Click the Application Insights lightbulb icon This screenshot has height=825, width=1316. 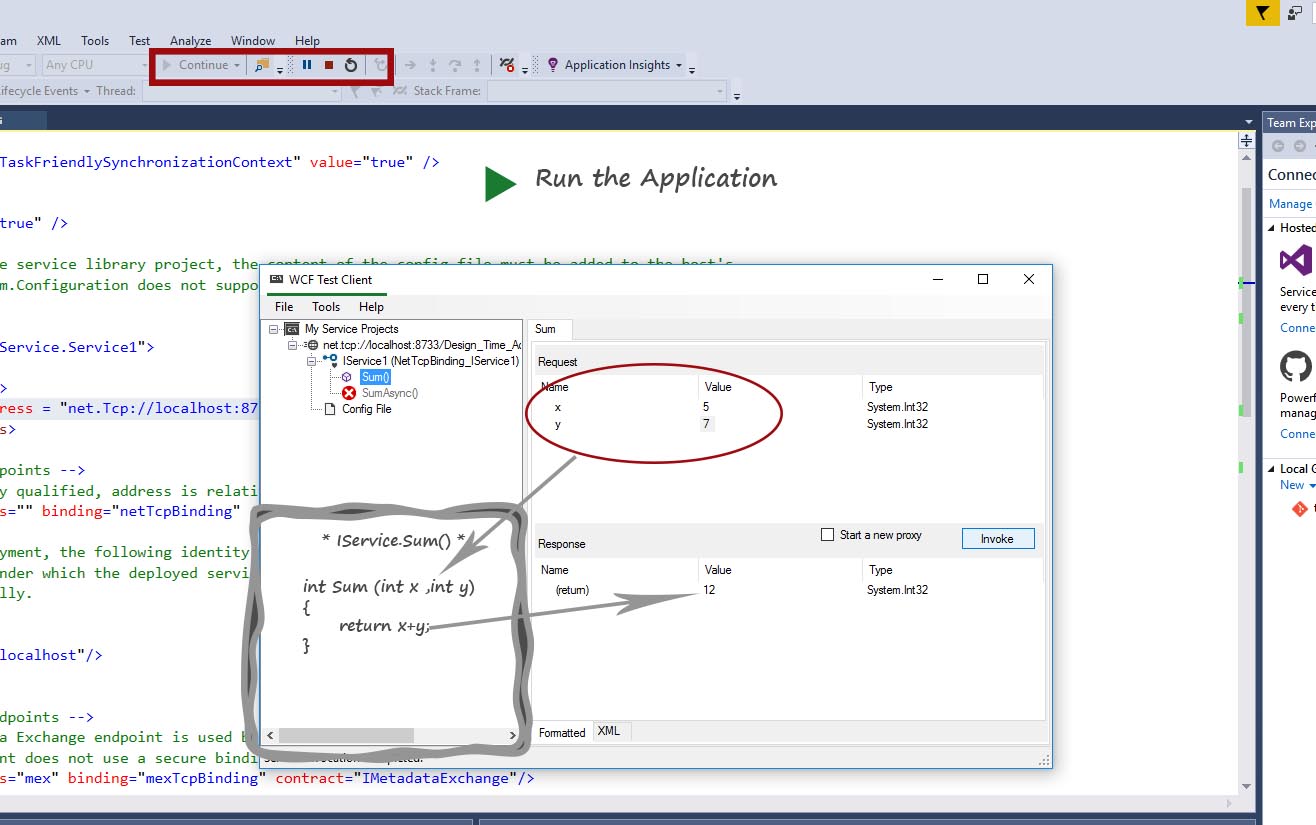click(x=552, y=65)
